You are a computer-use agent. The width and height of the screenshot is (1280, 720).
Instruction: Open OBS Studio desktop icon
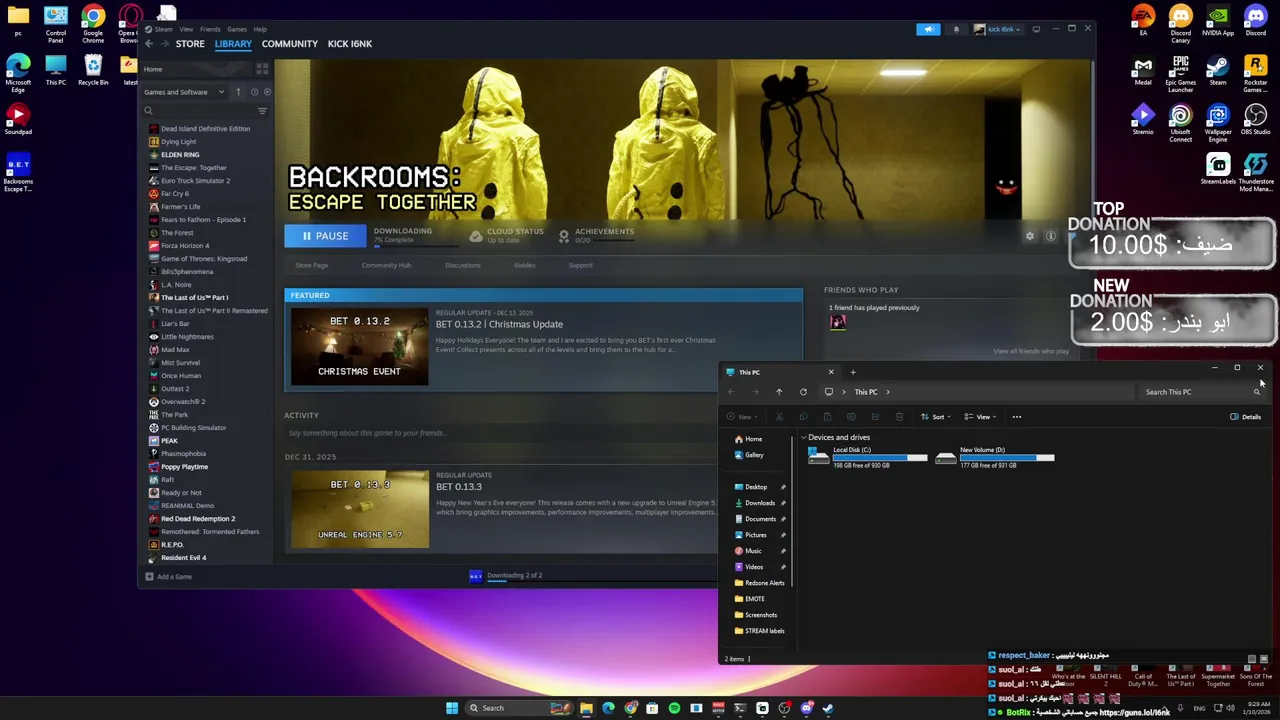(1255, 119)
